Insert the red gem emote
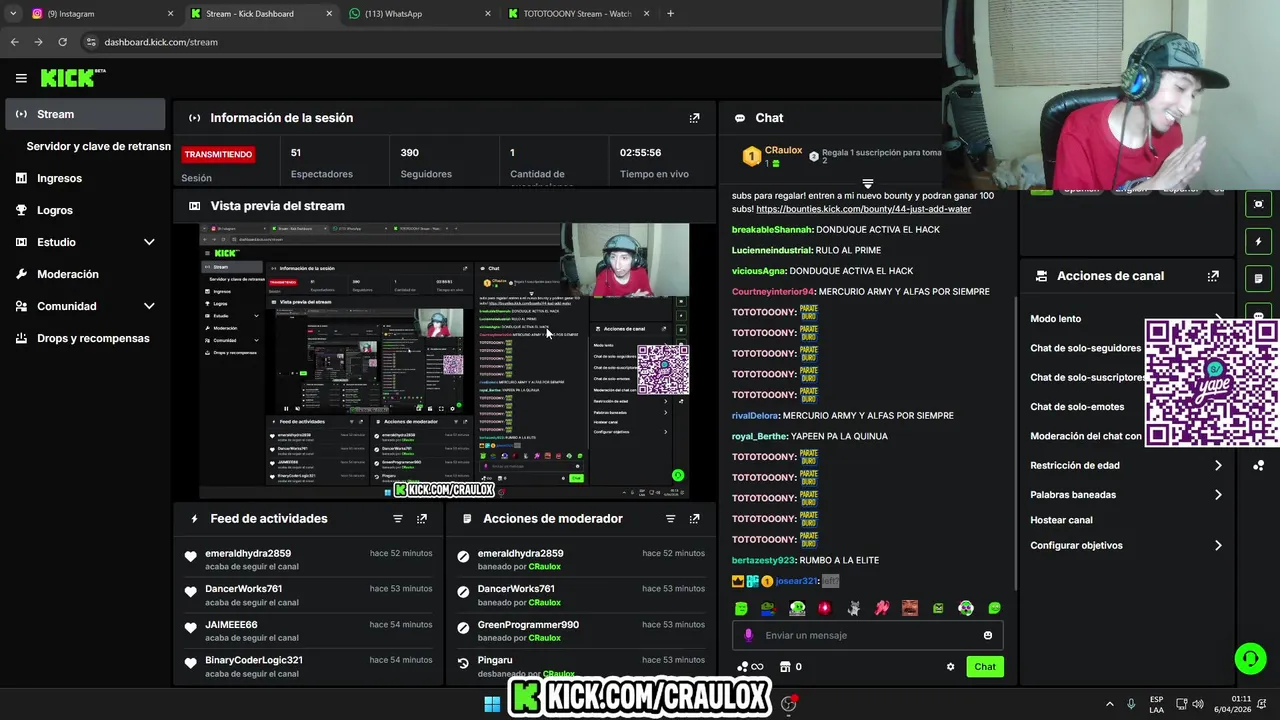Image resolution: width=1280 pixels, height=720 pixels. [825, 608]
